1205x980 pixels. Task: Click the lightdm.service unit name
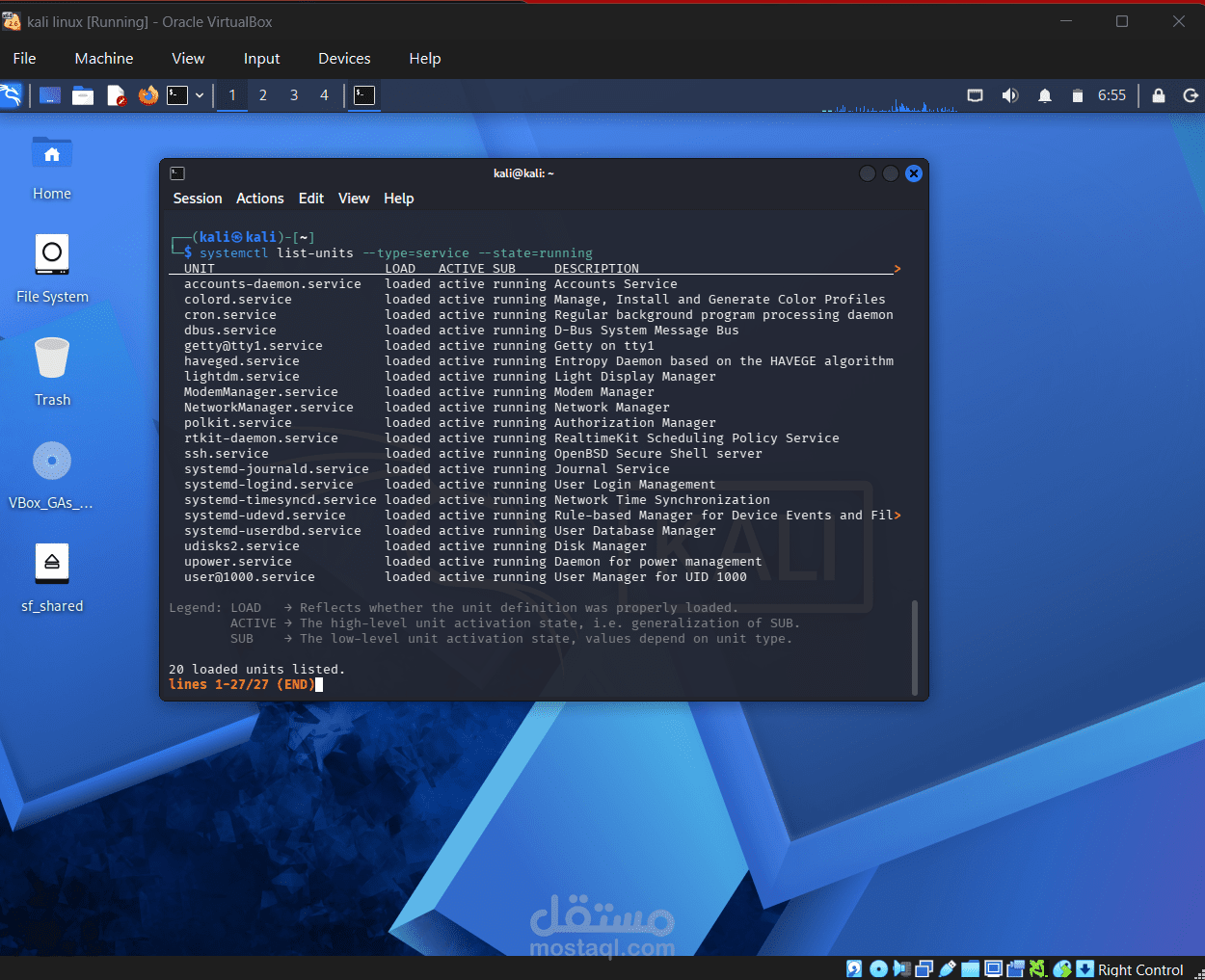(x=242, y=377)
